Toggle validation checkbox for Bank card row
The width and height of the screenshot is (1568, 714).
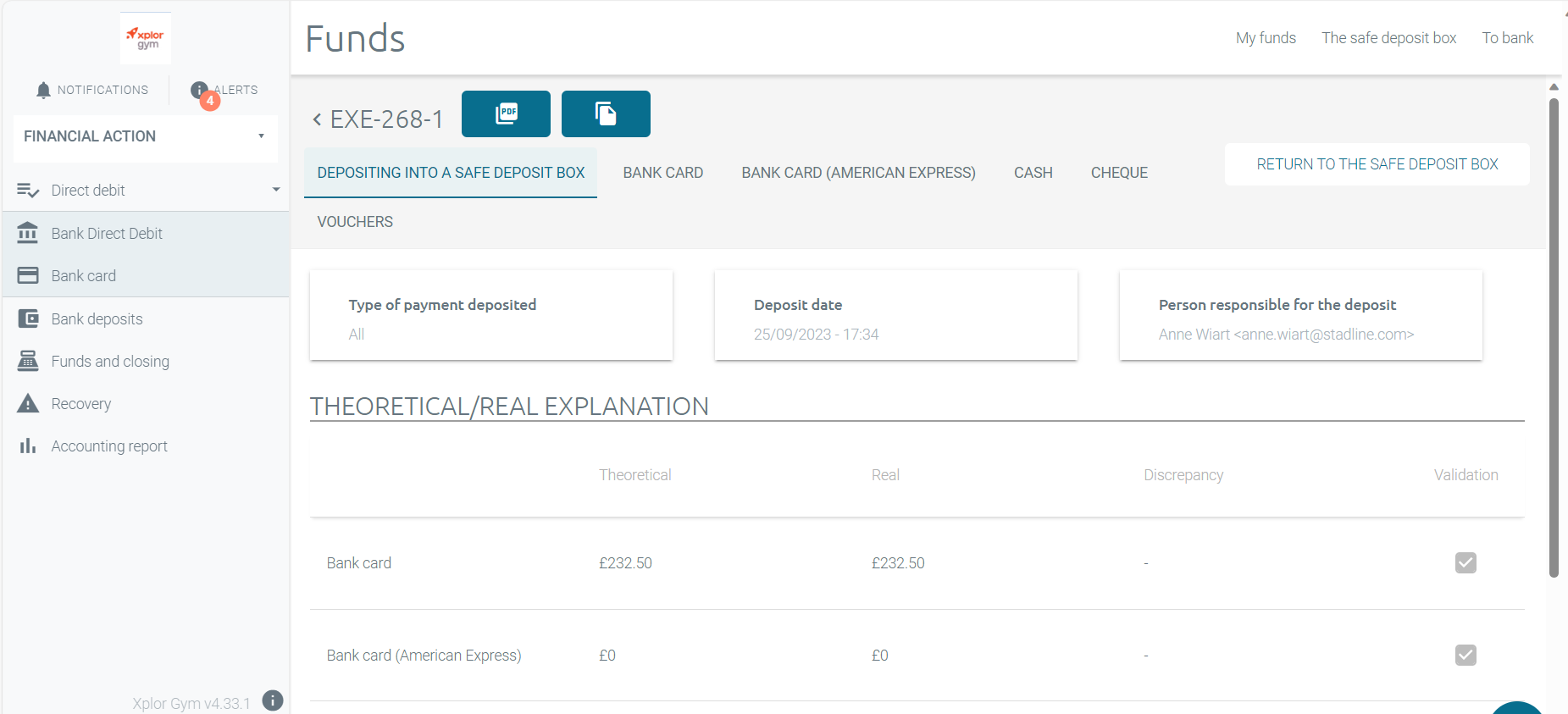pyautogui.click(x=1465, y=562)
